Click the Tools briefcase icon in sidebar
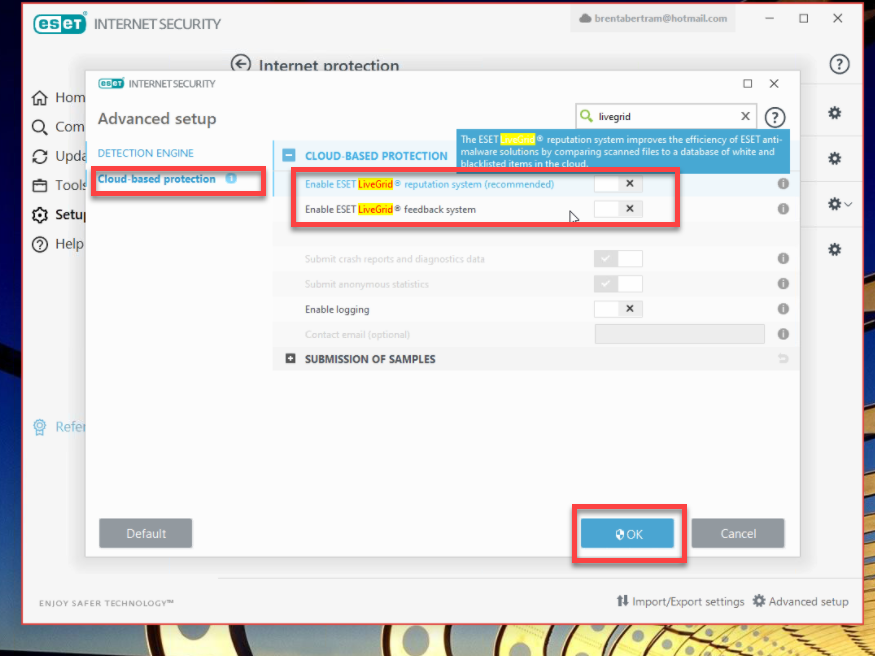Image resolution: width=875 pixels, height=656 pixels. click(x=40, y=185)
